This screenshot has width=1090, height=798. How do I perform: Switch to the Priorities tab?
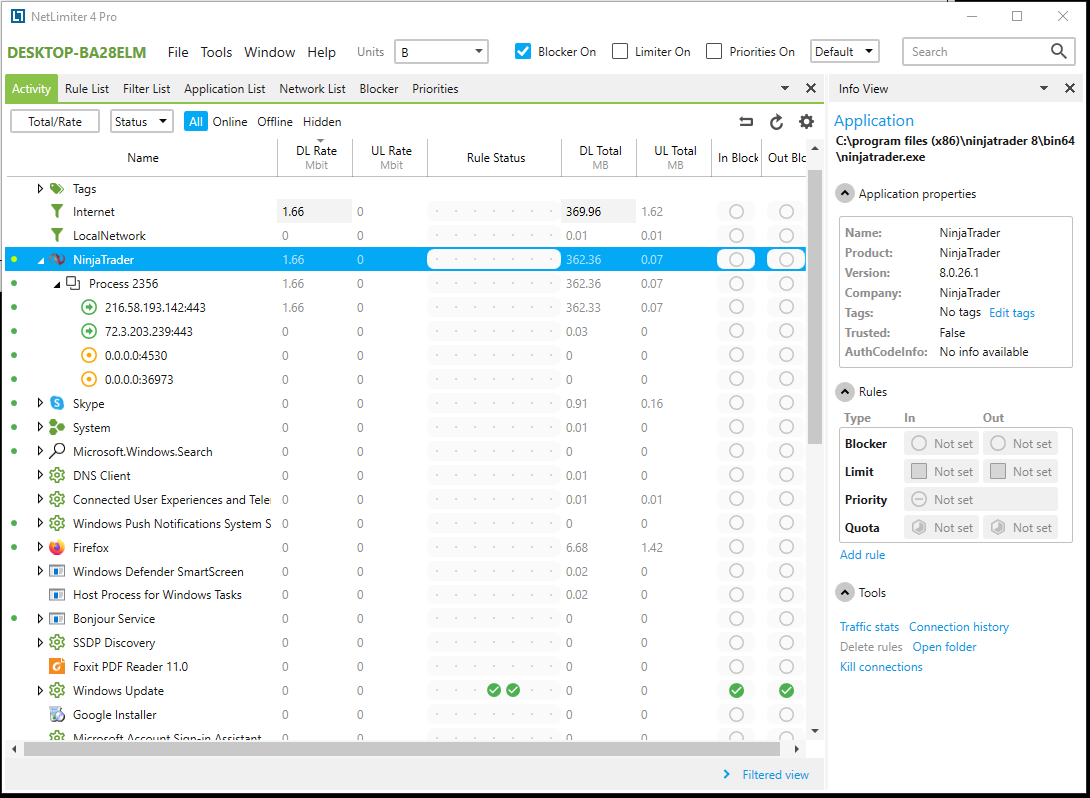(435, 89)
